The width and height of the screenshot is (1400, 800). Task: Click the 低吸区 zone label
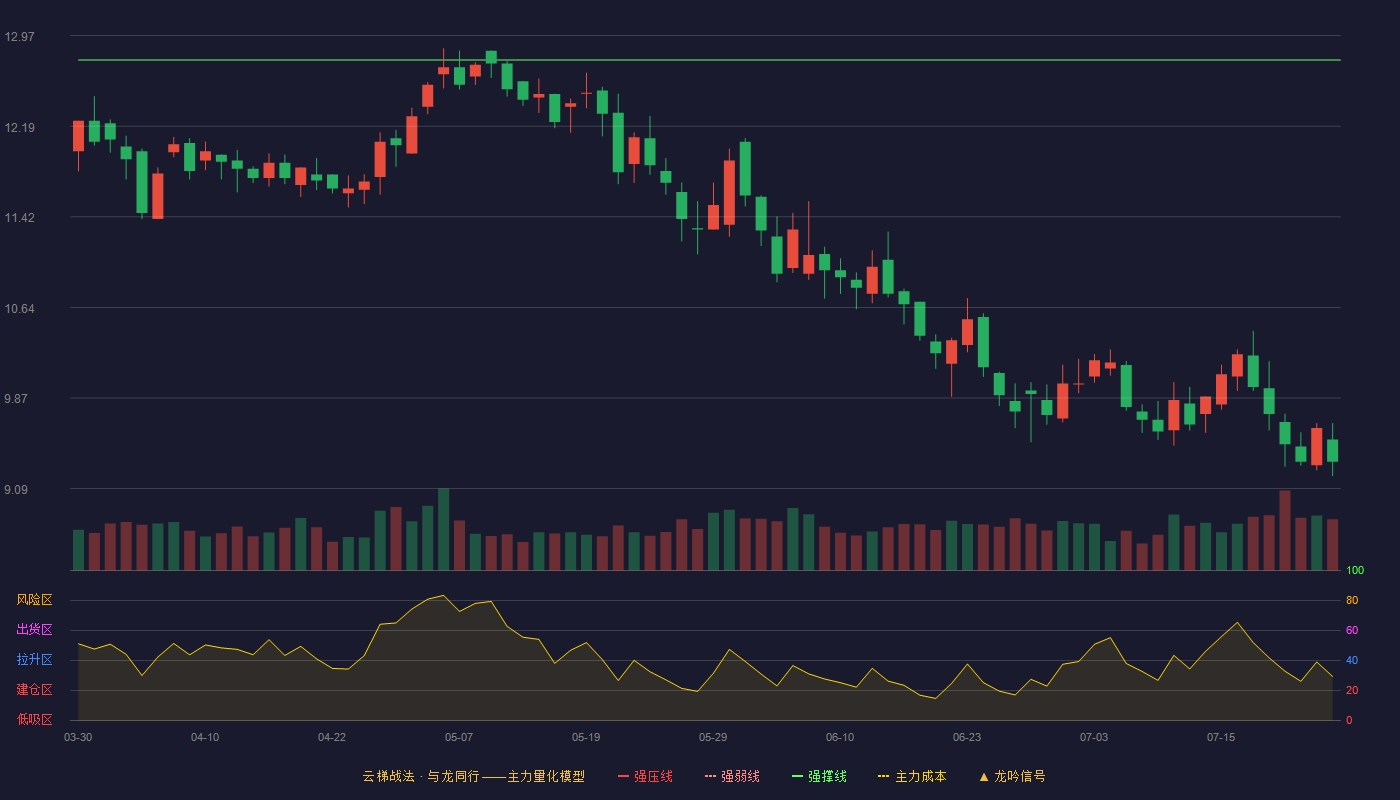point(34,719)
